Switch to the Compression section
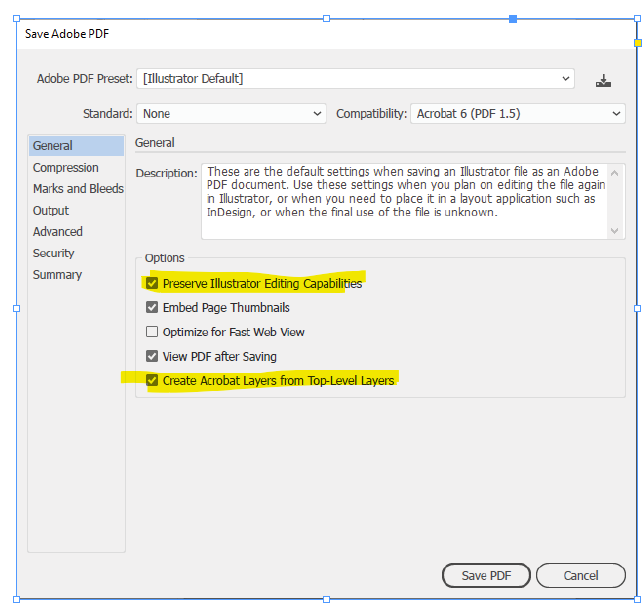Screen dimensions: 643x611 coord(66,168)
